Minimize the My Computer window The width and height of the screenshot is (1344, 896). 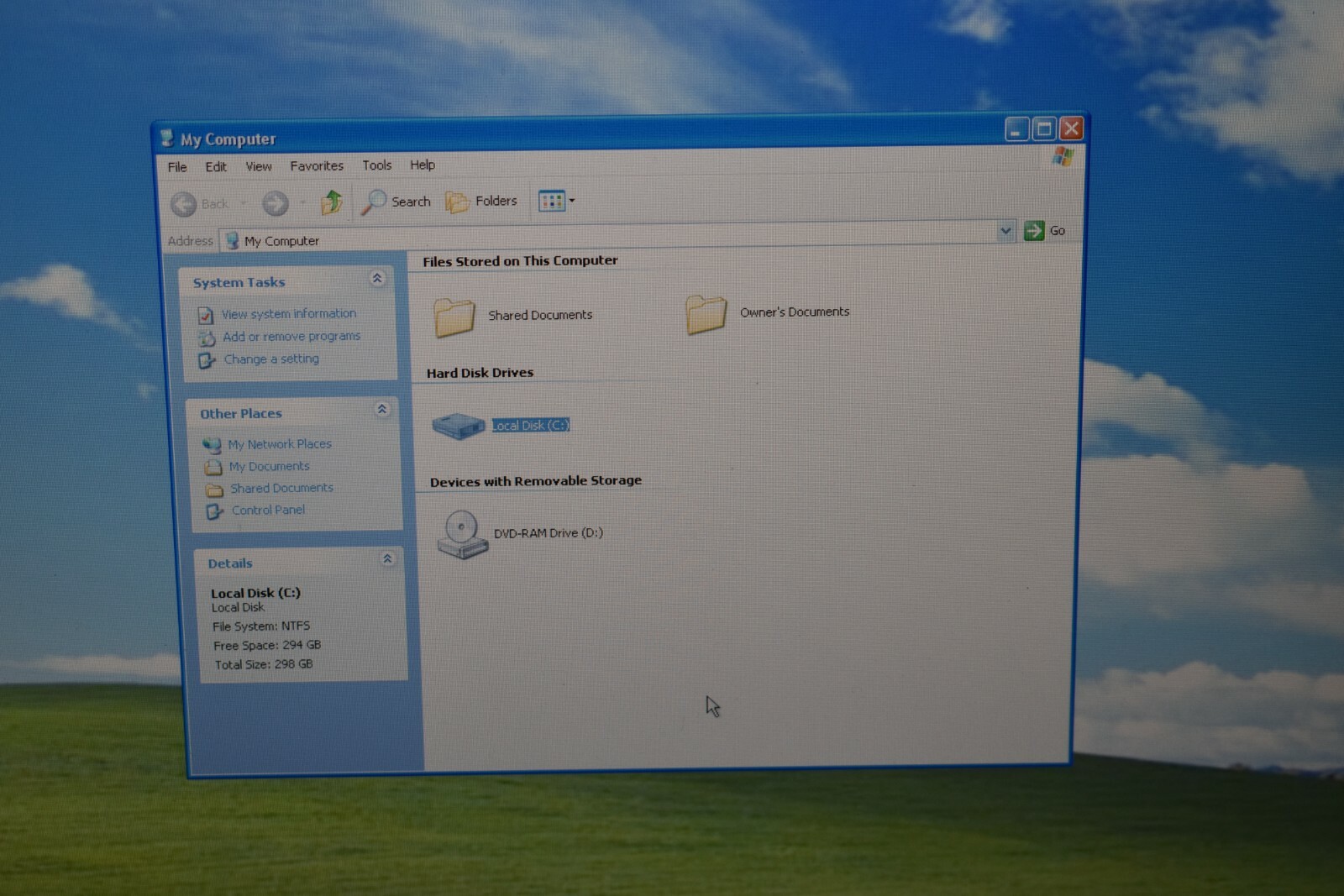tap(1016, 129)
